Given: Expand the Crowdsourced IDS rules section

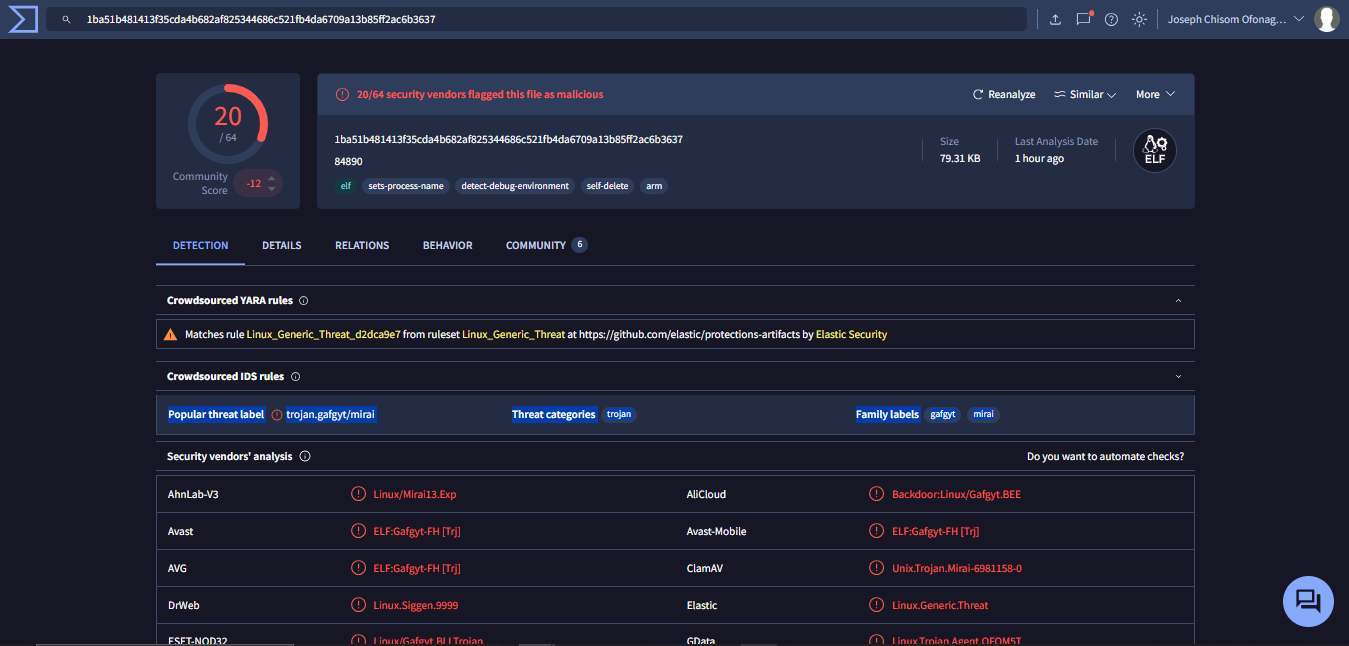Looking at the screenshot, I should click(1178, 377).
